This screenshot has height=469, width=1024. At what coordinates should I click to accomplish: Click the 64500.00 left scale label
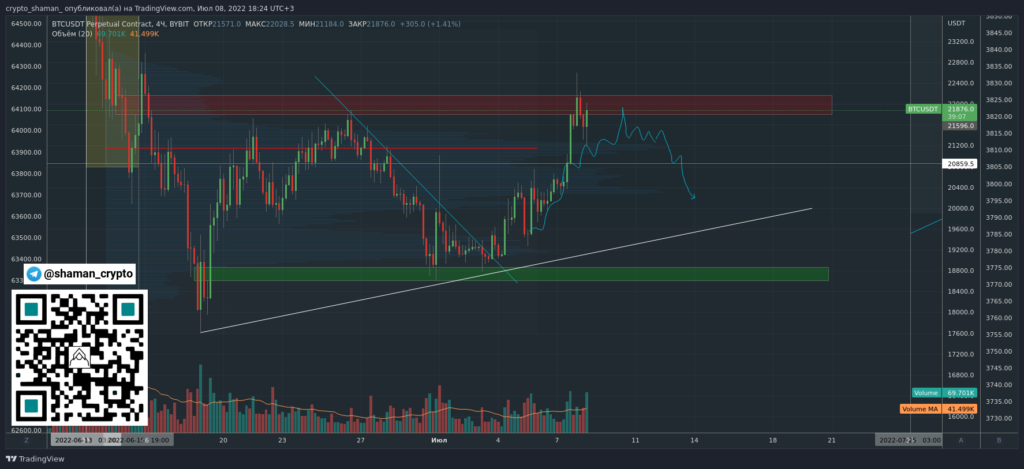coord(27,24)
